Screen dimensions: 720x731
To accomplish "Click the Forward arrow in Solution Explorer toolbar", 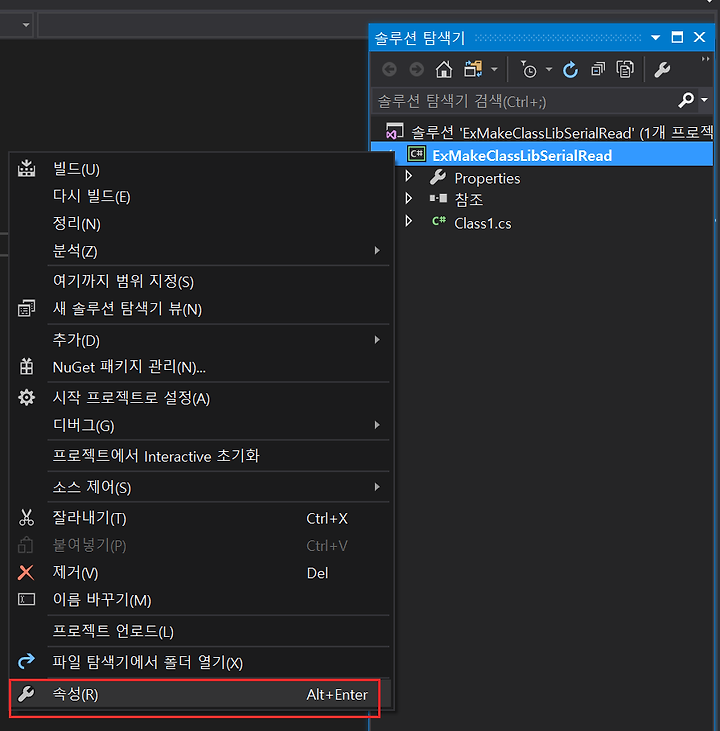I will 416,69.
